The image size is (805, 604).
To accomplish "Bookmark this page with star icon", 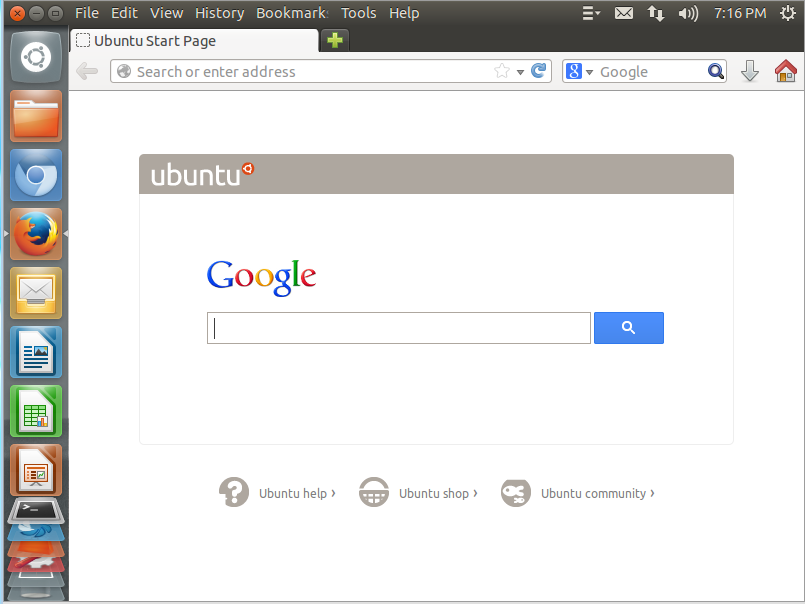I will [502, 71].
